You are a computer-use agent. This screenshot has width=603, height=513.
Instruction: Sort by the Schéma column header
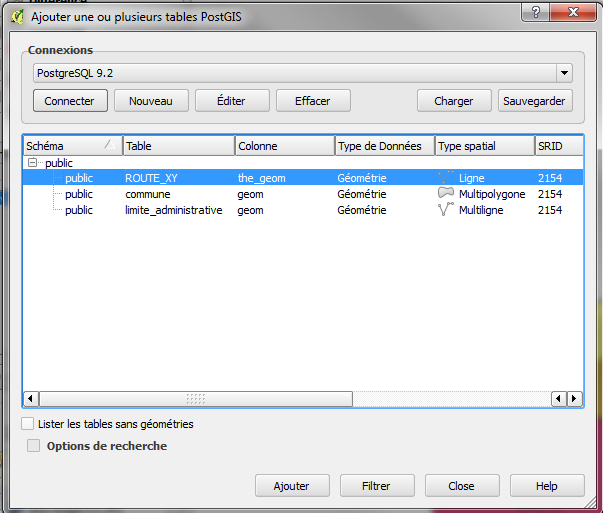[x=72, y=146]
